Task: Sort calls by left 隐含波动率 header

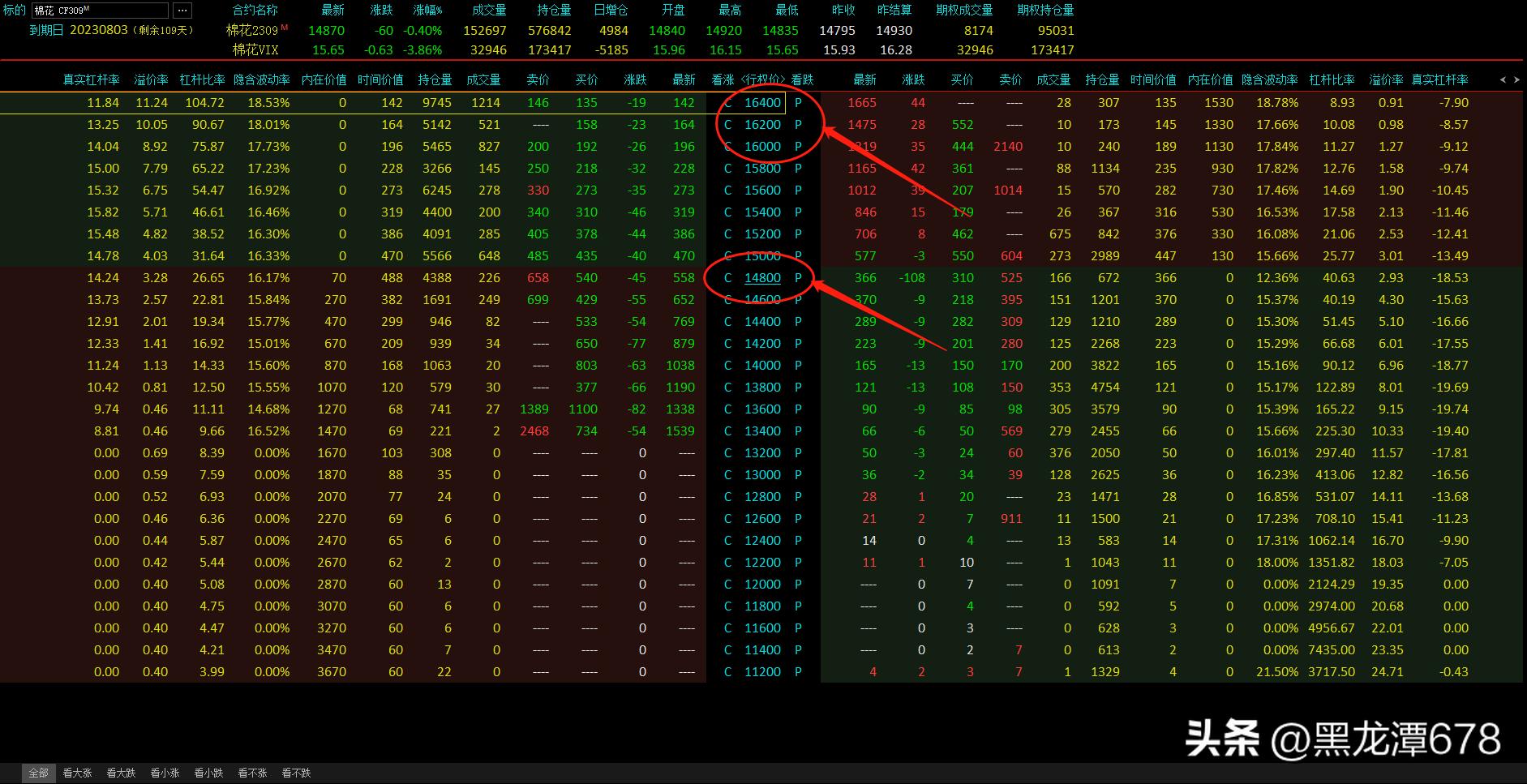Action: click(261, 79)
